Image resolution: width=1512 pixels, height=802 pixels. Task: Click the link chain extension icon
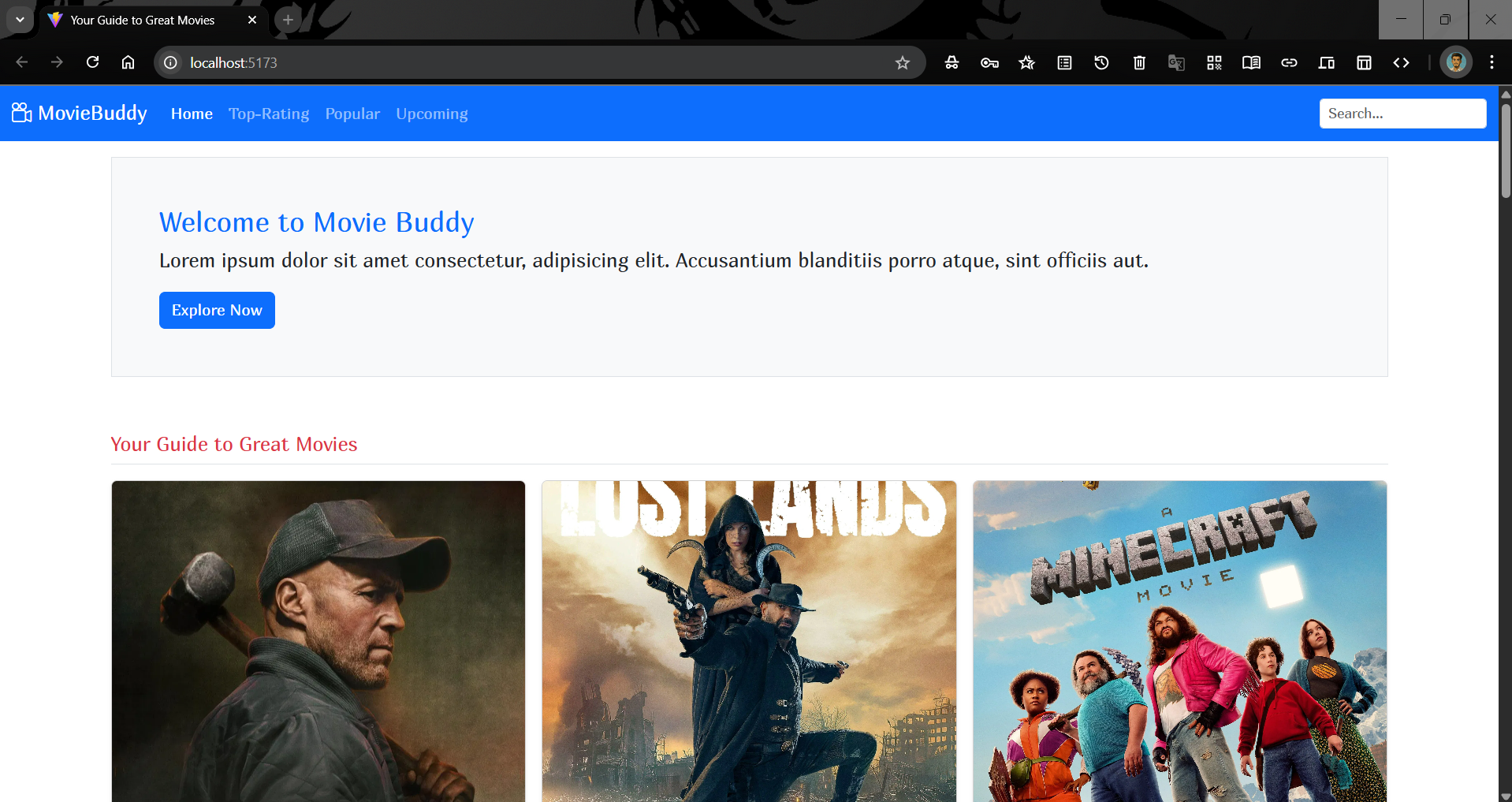pos(1289,62)
